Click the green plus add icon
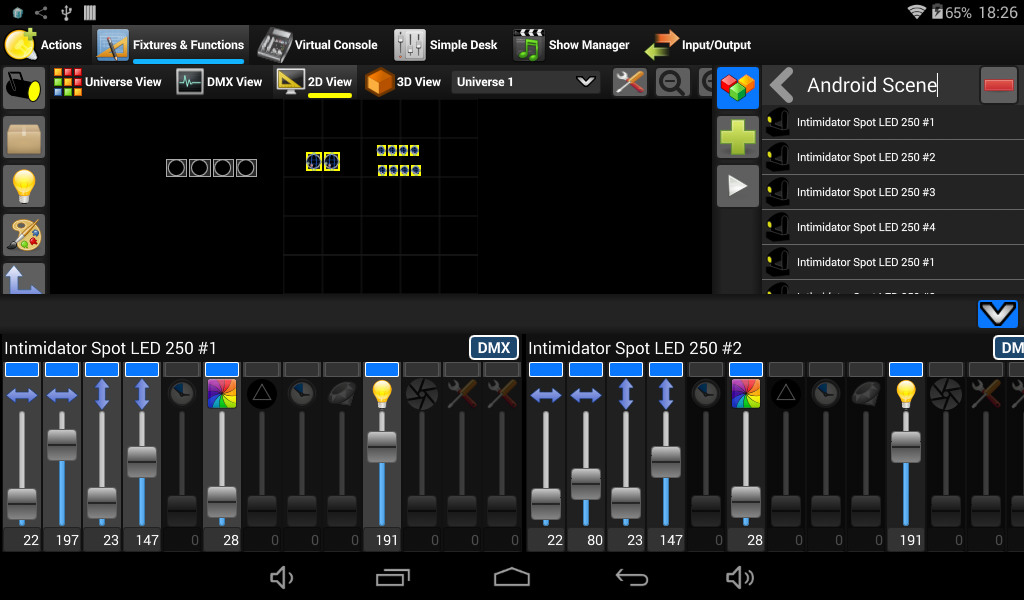The image size is (1024, 600). pos(737,137)
